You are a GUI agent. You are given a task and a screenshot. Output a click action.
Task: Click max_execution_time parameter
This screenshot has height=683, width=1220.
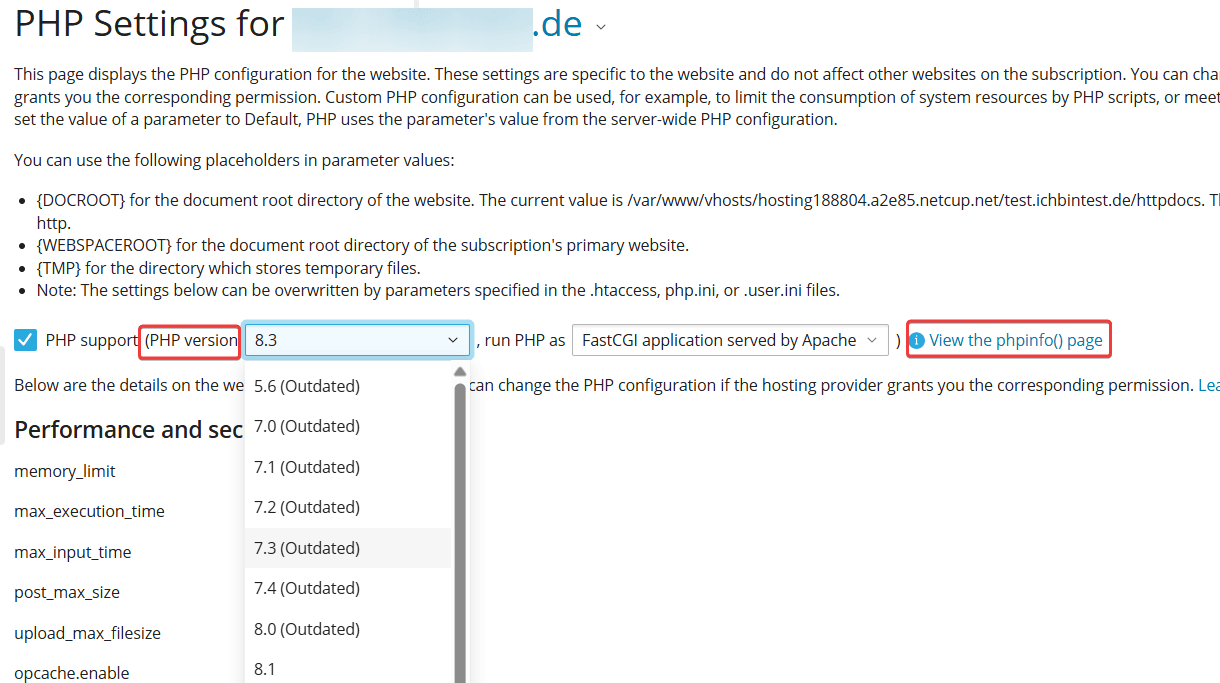pyautogui.click(x=89, y=511)
